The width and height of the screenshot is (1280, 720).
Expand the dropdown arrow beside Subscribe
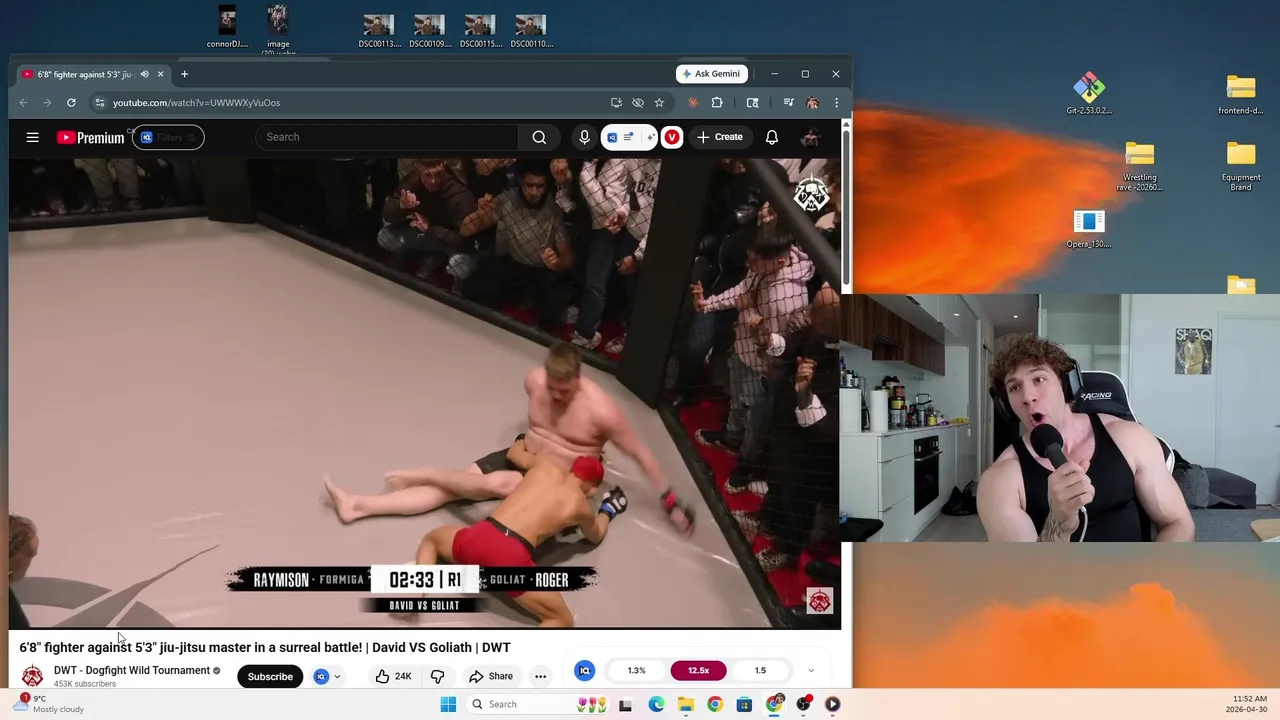[x=337, y=677]
